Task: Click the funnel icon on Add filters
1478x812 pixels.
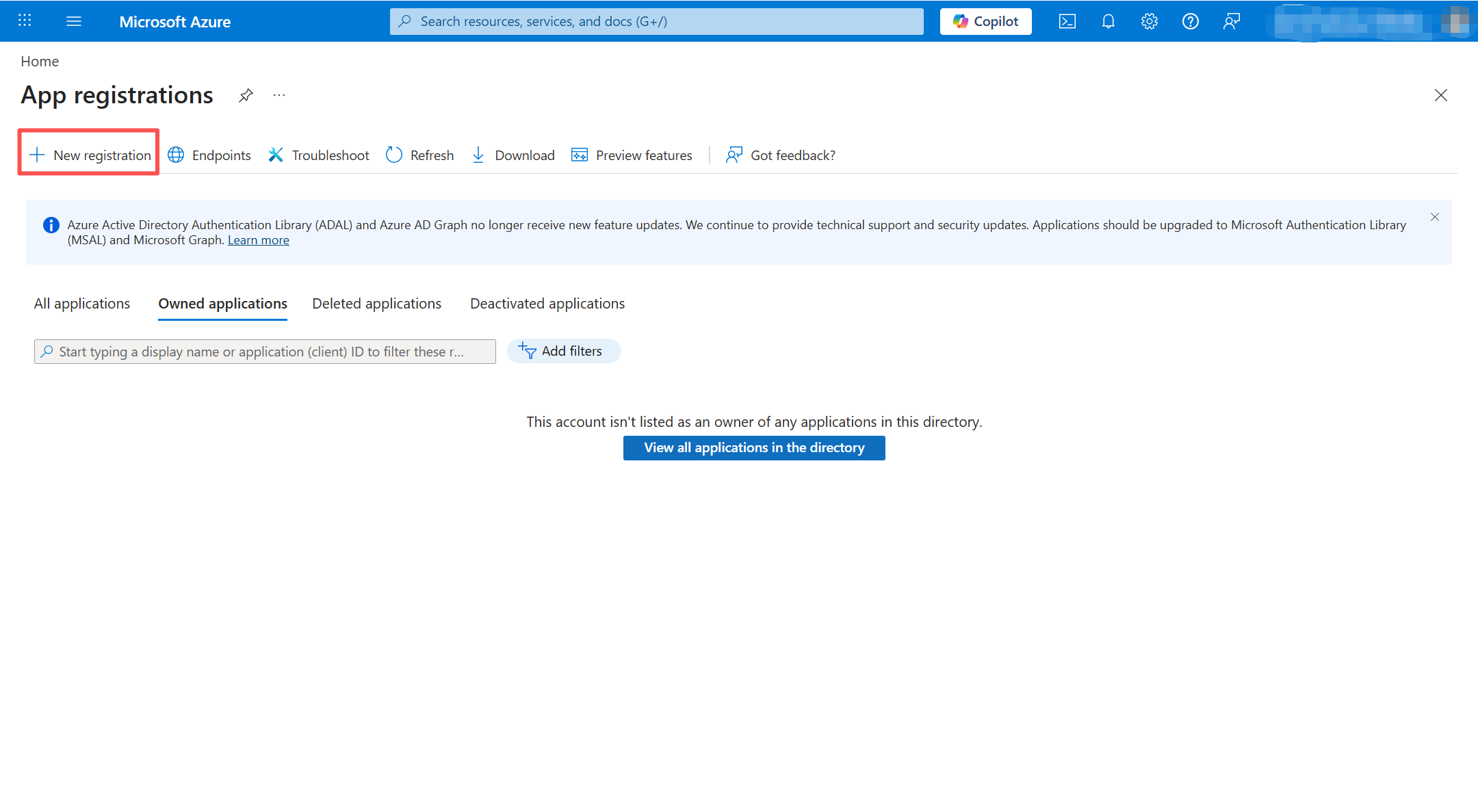Action: tap(527, 351)
